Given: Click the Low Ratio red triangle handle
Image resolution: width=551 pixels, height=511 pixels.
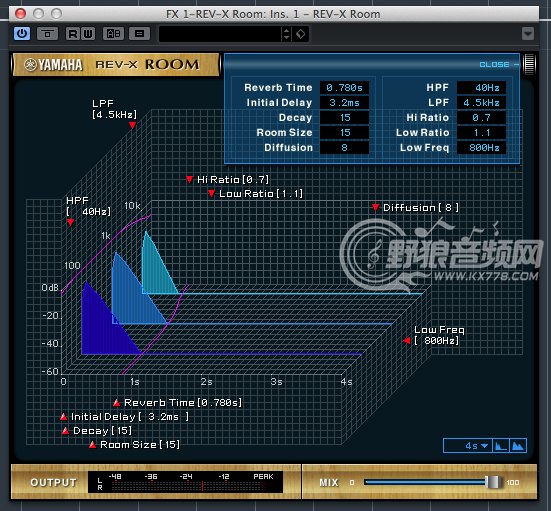Looking at the screenshot, I should point(211,194).
